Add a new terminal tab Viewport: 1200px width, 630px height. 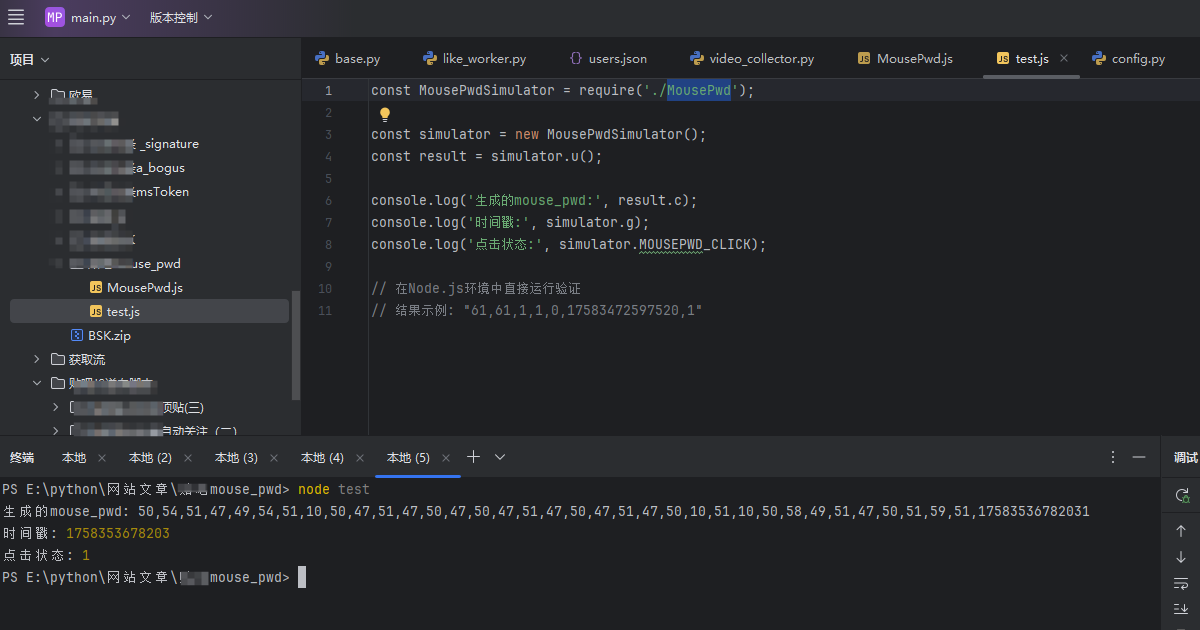click(x=474, y=457)
